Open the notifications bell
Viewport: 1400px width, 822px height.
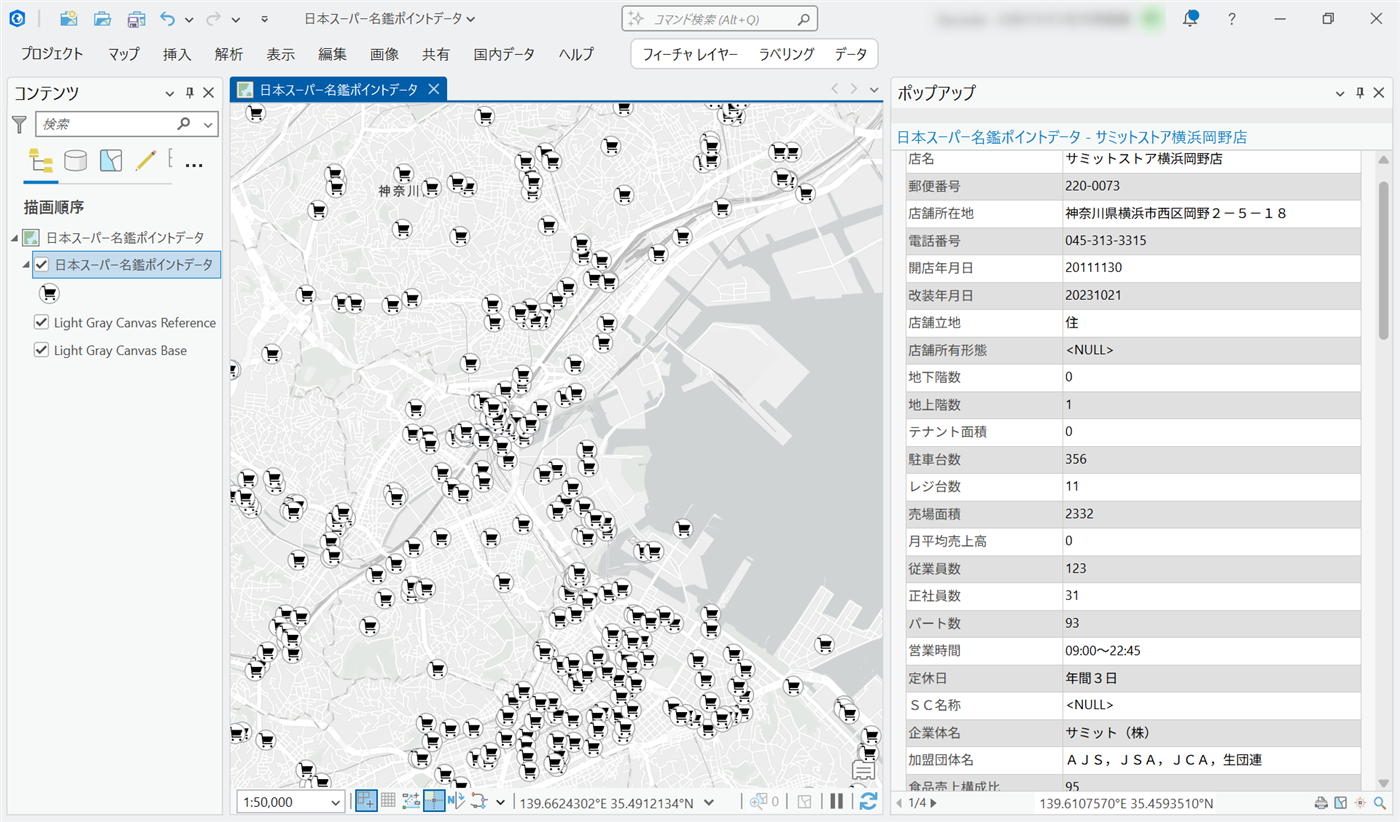[x=1190, y=18]
